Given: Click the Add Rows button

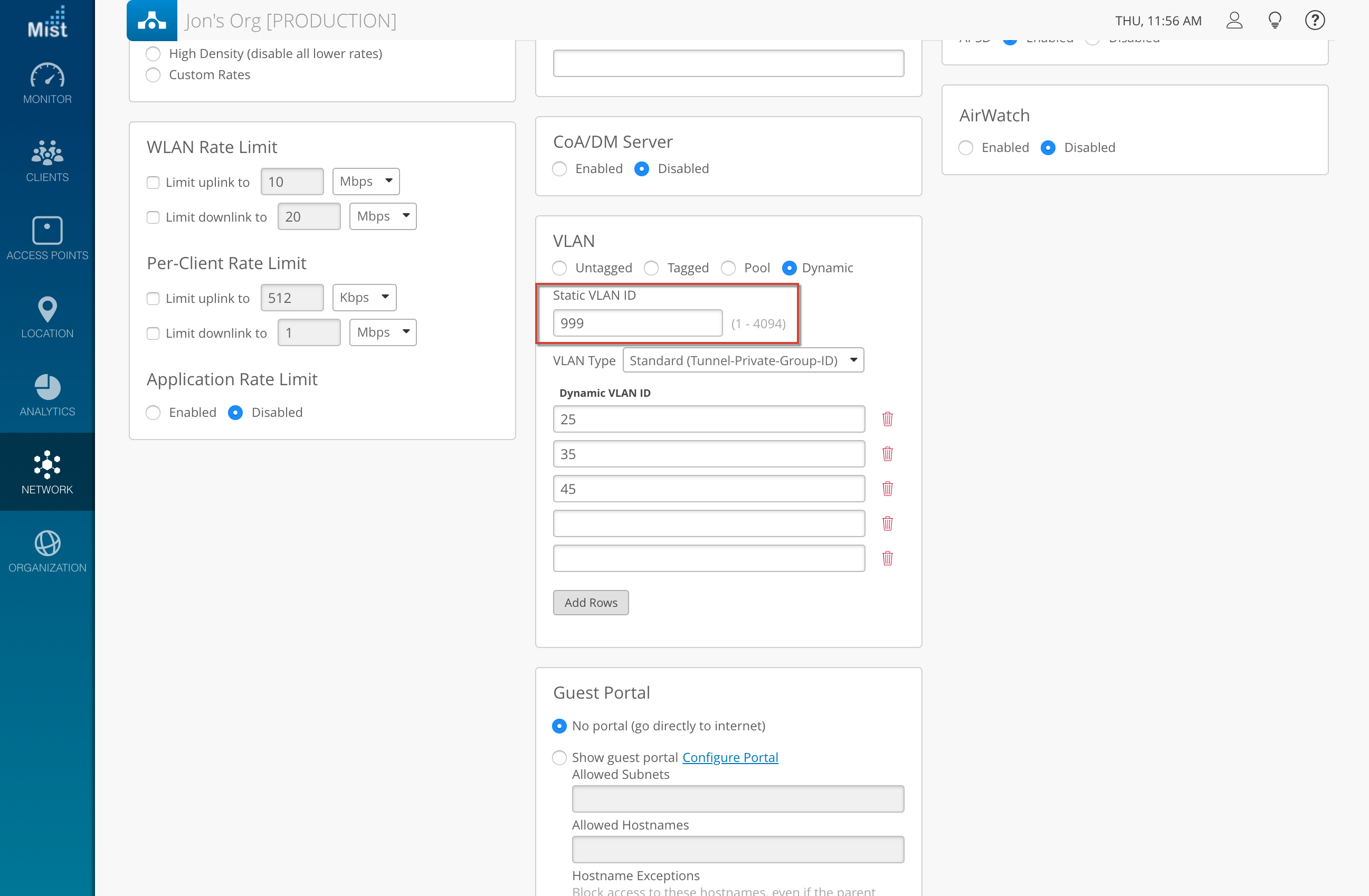Looking at the screenshot, I should point(590,603).
